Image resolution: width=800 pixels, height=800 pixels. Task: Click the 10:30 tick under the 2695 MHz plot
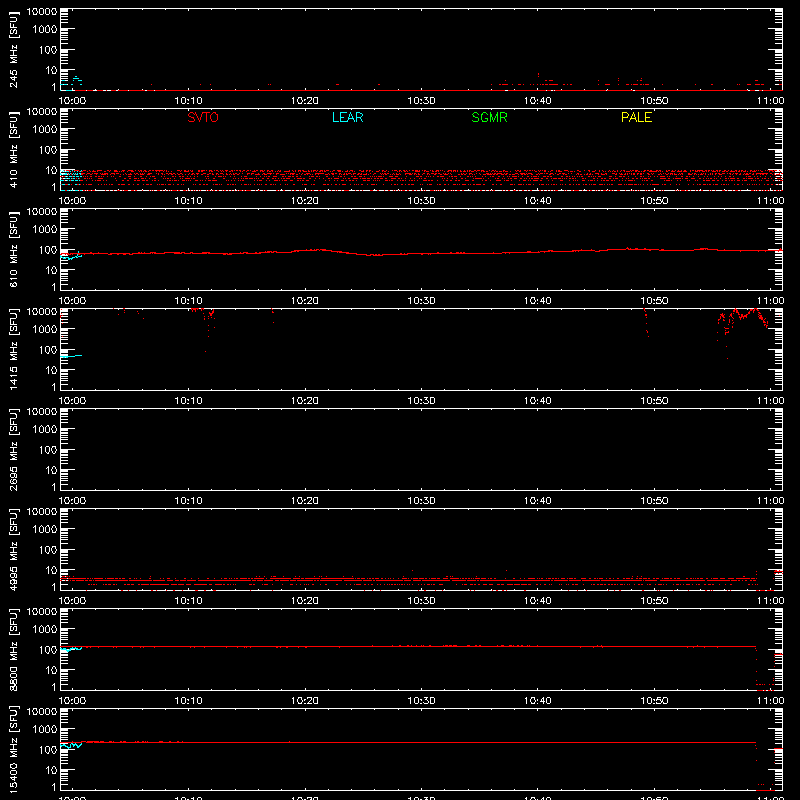tap(421, 501)
